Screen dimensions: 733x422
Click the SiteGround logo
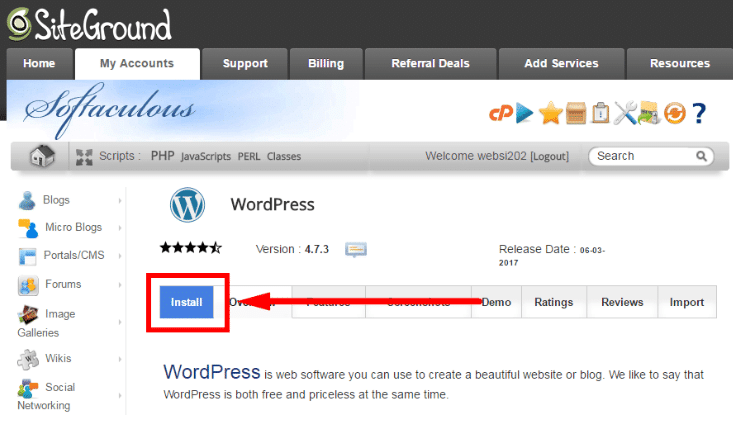coord(89,25)
